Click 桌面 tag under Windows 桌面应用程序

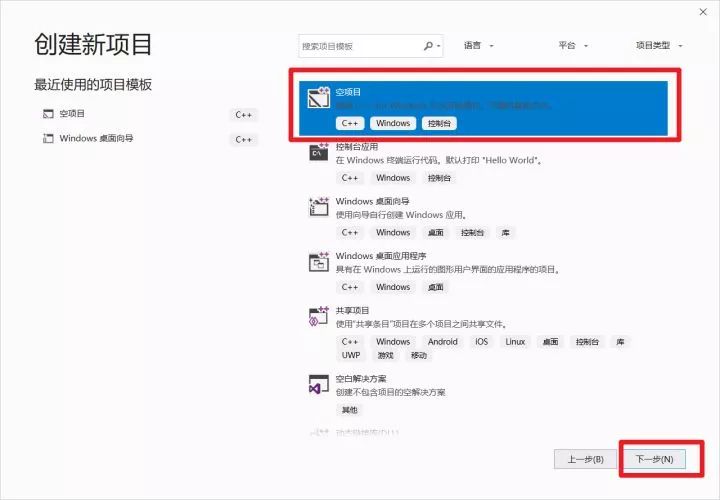coord(435,287)
